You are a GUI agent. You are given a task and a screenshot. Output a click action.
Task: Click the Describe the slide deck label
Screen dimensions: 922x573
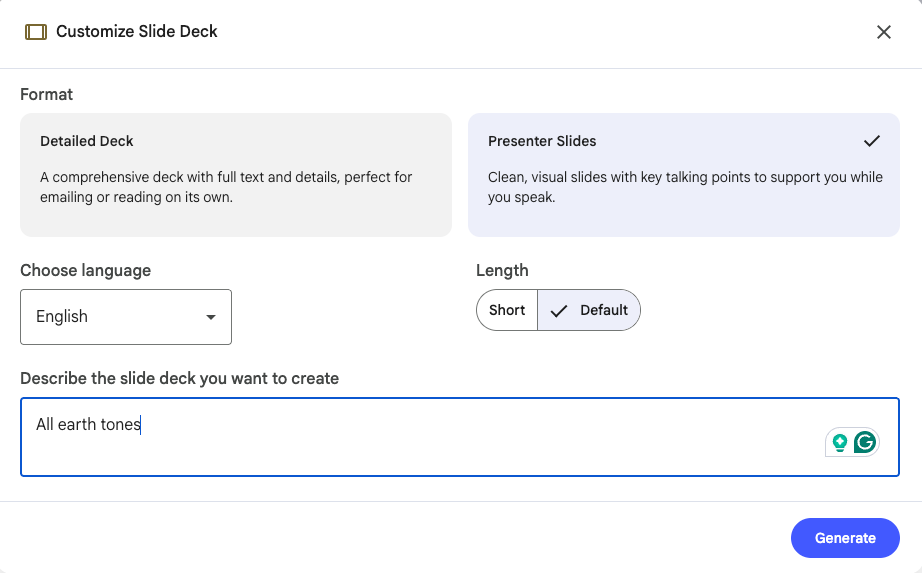[180, 379]
